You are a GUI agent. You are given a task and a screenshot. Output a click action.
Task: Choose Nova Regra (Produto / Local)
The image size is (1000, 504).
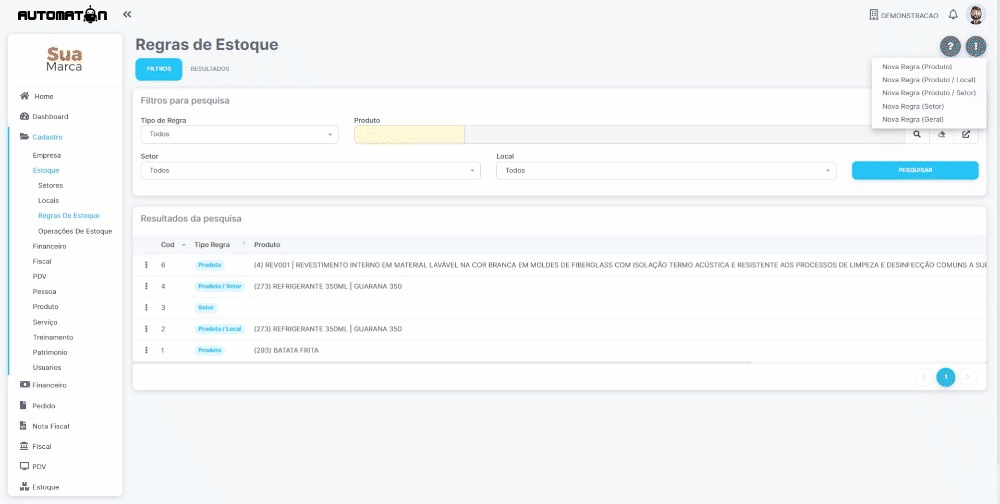(x=929, y=80)
